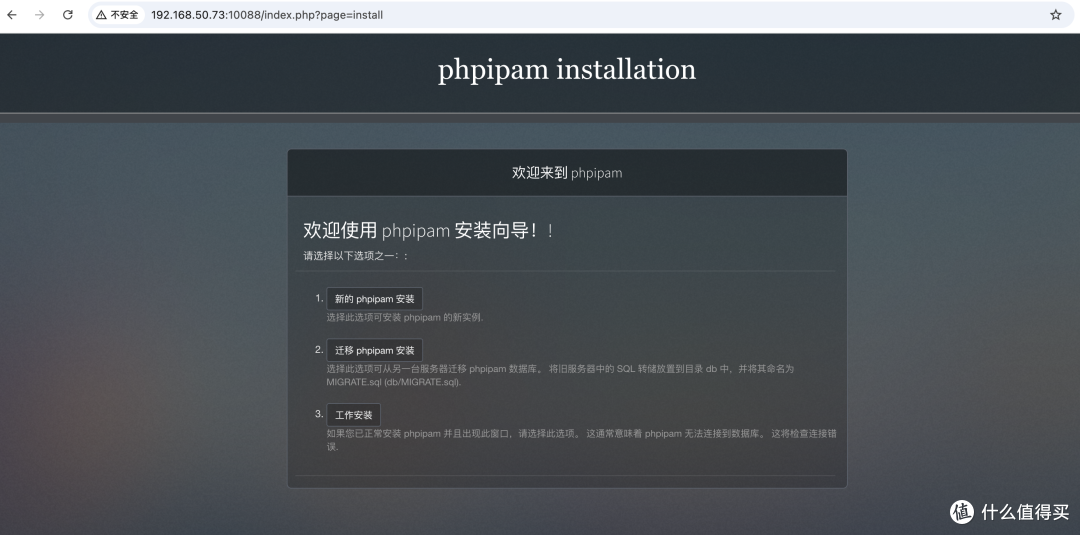Click the browser forward arrow
The width and height of the screenshot is (1080, 535).
point(39,14)
